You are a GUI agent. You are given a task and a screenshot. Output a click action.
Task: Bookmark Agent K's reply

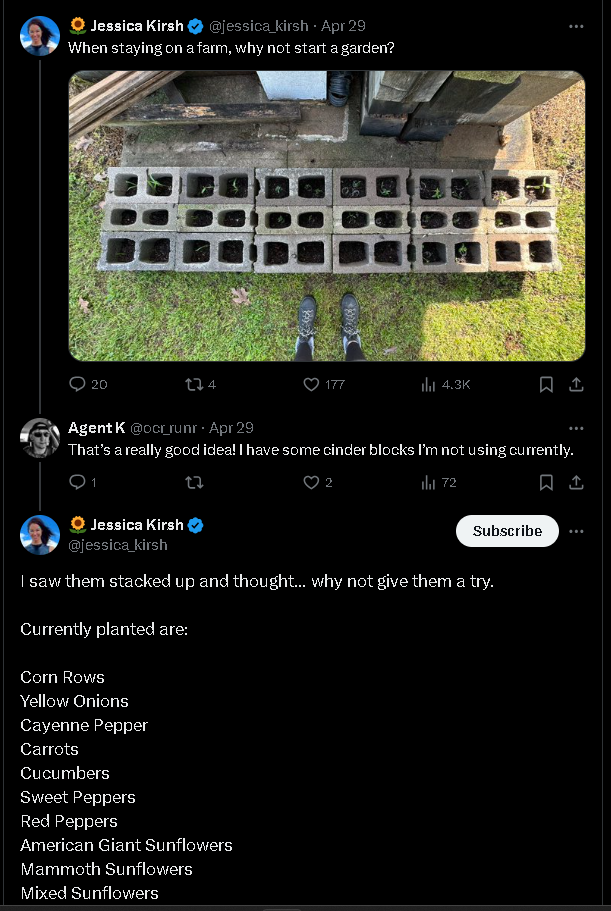[546, 482]
